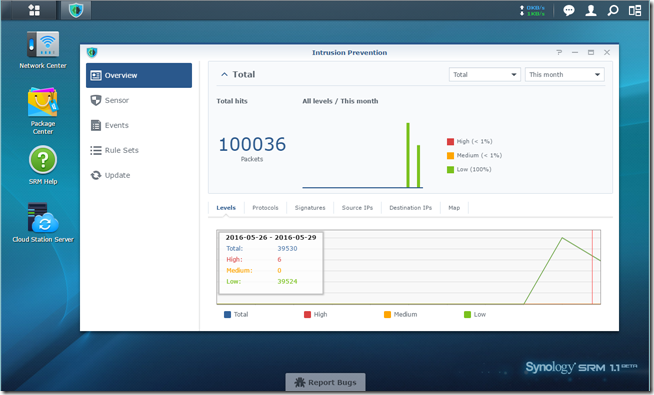Open the notifications speech bubble icon

[x=569, y=10]
